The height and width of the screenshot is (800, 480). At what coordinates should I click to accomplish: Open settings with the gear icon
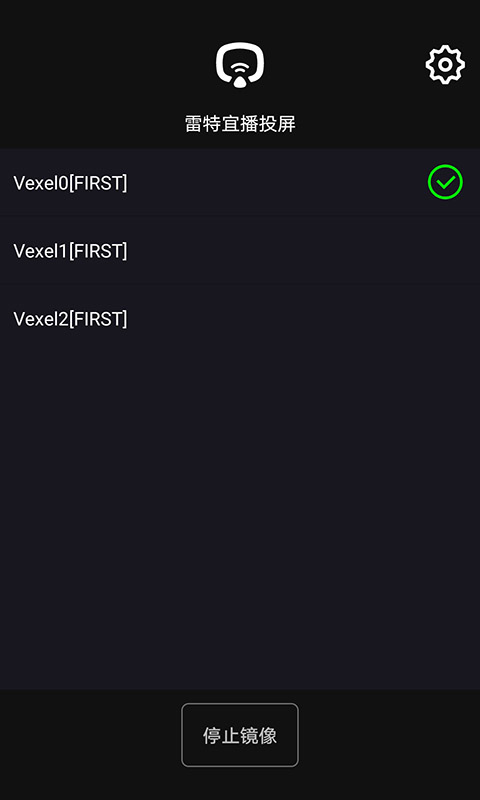click(445, 65)
